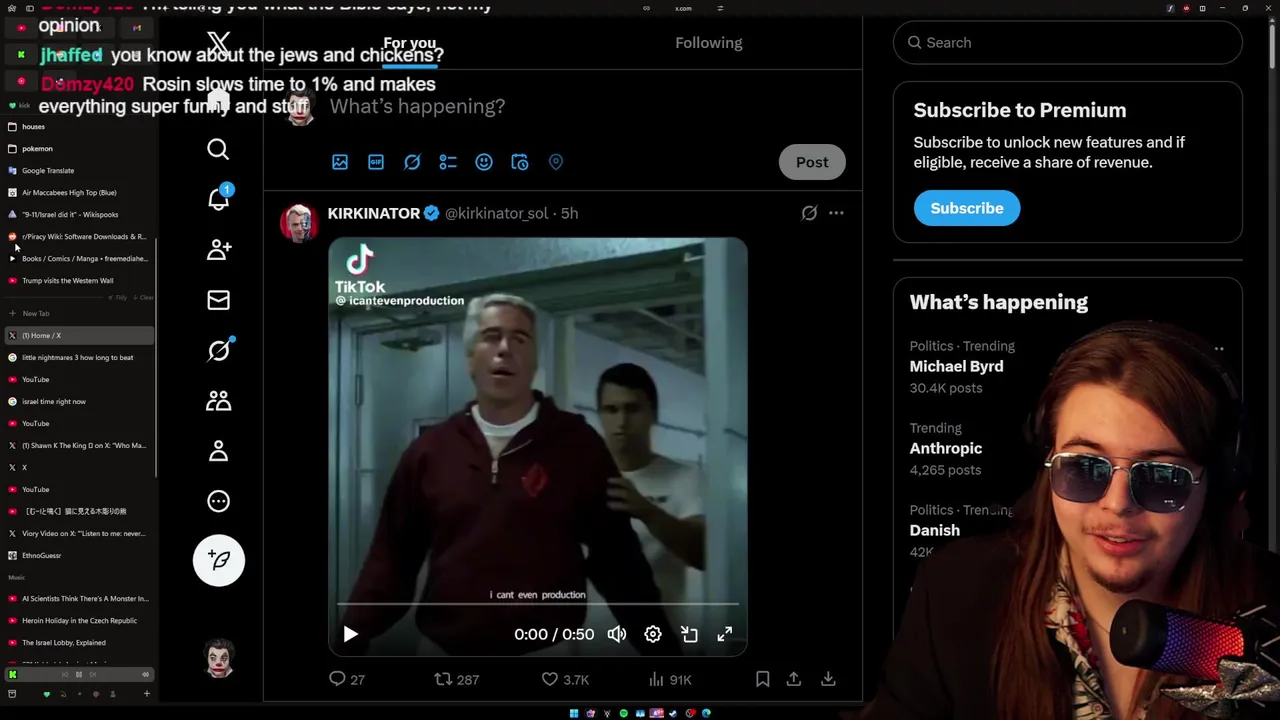The height and width of the screenshot is (720, 1280).
Task: Switch to For you tab
Action: click(x=410, y=43)
